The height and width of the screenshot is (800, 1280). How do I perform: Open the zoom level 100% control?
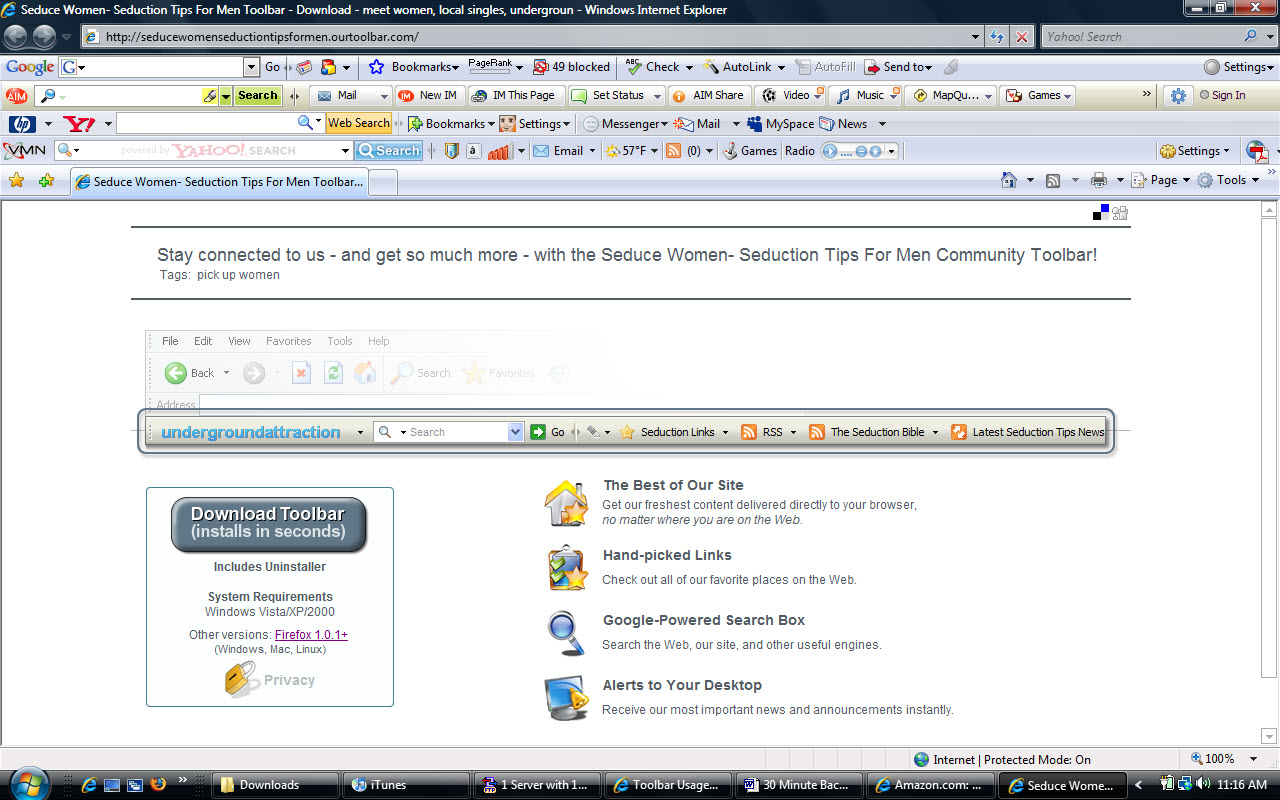[1226, 759]
